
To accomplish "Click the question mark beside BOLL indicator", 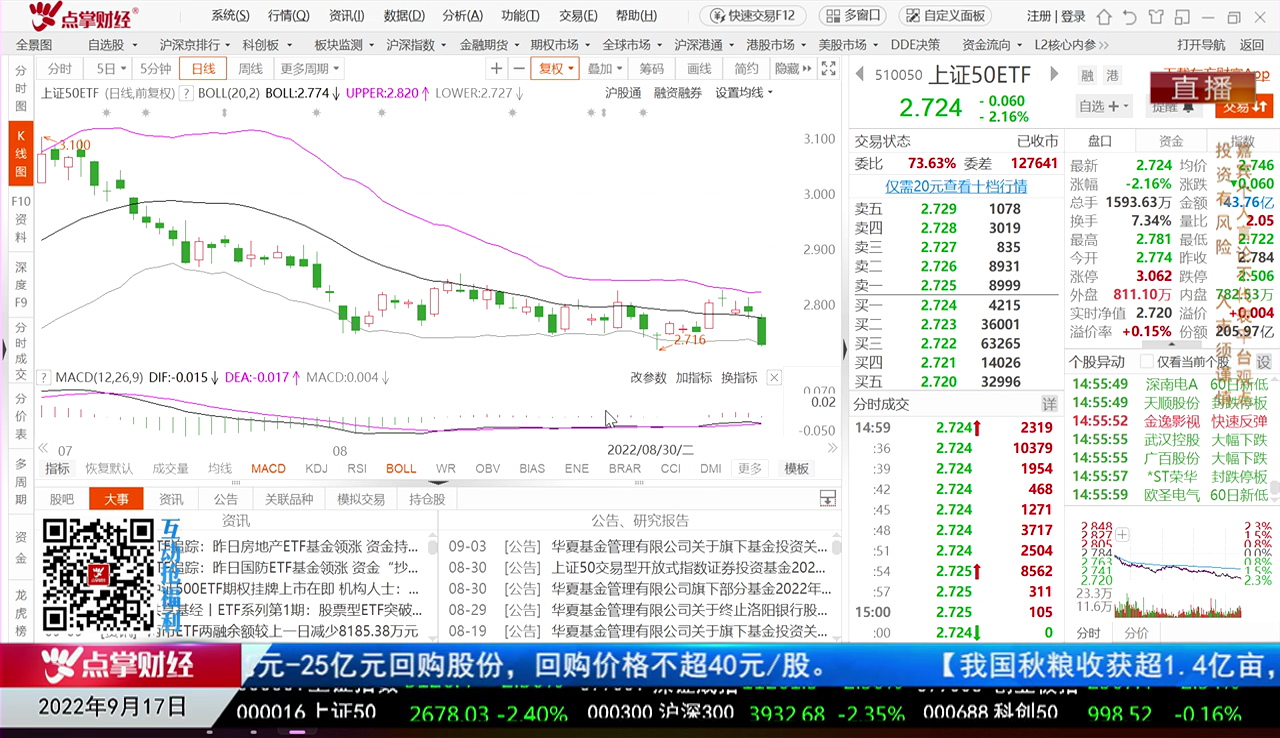I will click(x=187, y=93).
